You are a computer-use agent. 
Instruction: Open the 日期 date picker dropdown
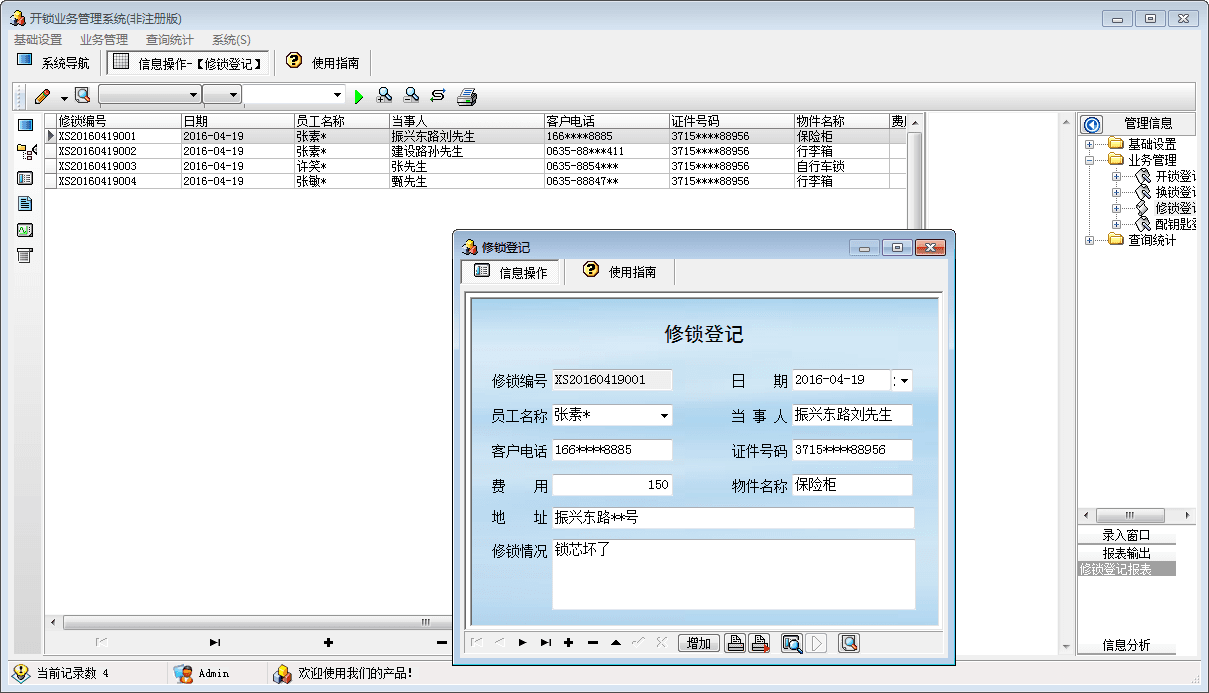tap(905, 381)
